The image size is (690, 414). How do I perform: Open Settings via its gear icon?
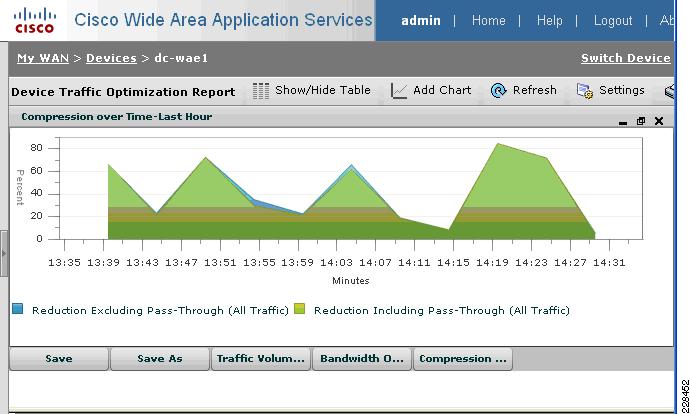(x=585, y=91)
